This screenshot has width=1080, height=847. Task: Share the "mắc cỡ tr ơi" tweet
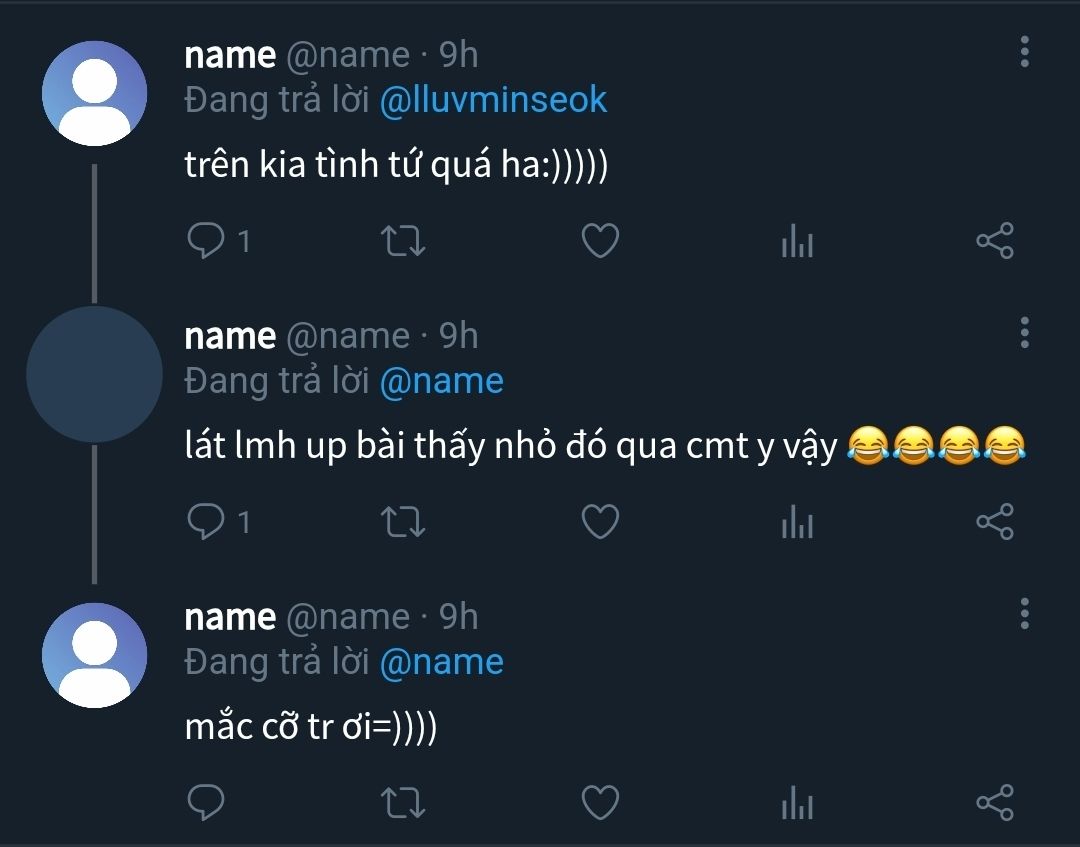point(994,802)
